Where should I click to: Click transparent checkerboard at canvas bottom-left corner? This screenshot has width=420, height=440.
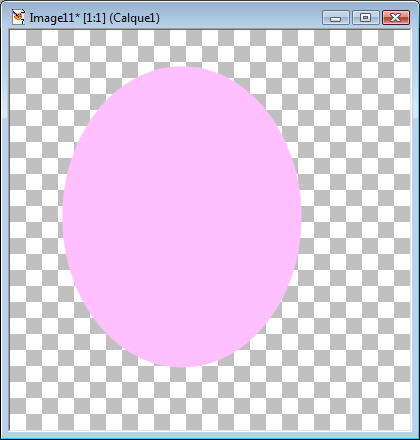(17, 422)
